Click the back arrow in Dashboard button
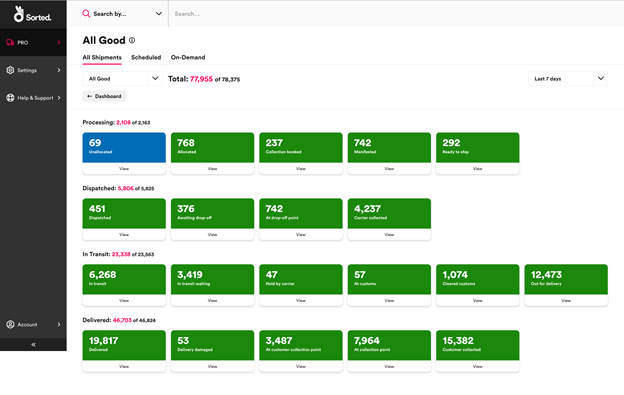This screenshot has width=624, height=395. (x=90, y=96)
